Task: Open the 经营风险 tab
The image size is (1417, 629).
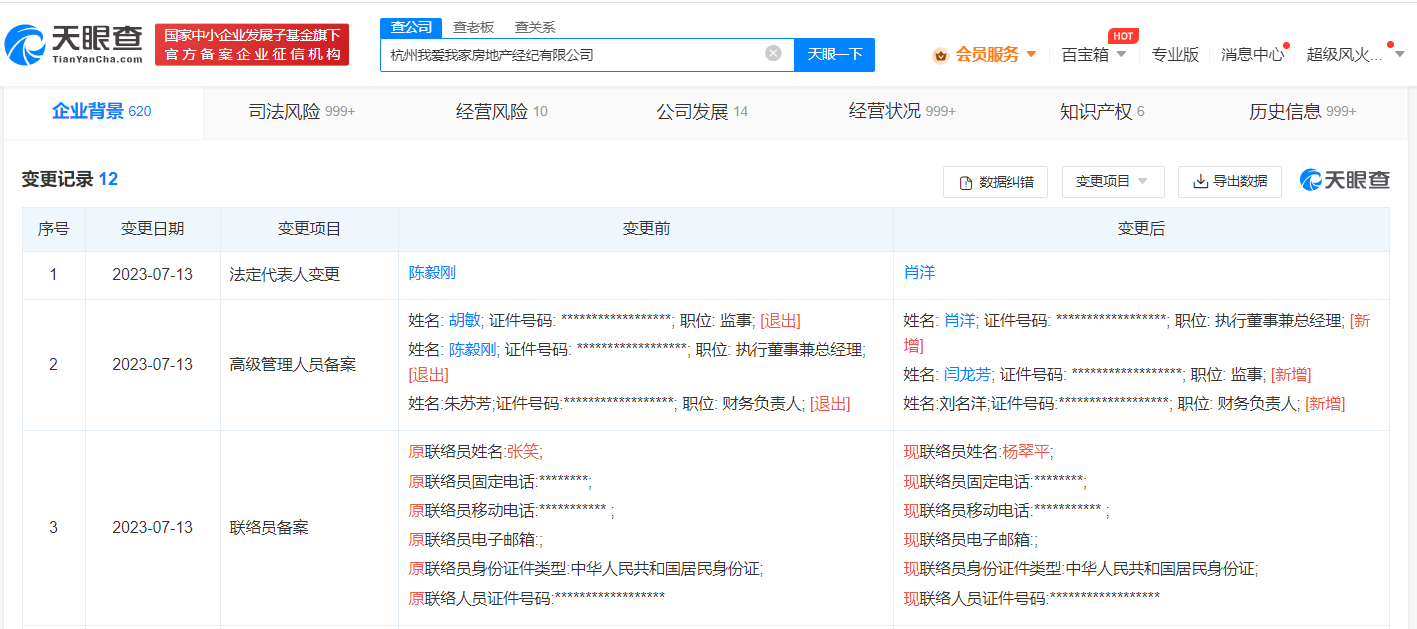Action: pyautogui.click(x=502, y=111)
